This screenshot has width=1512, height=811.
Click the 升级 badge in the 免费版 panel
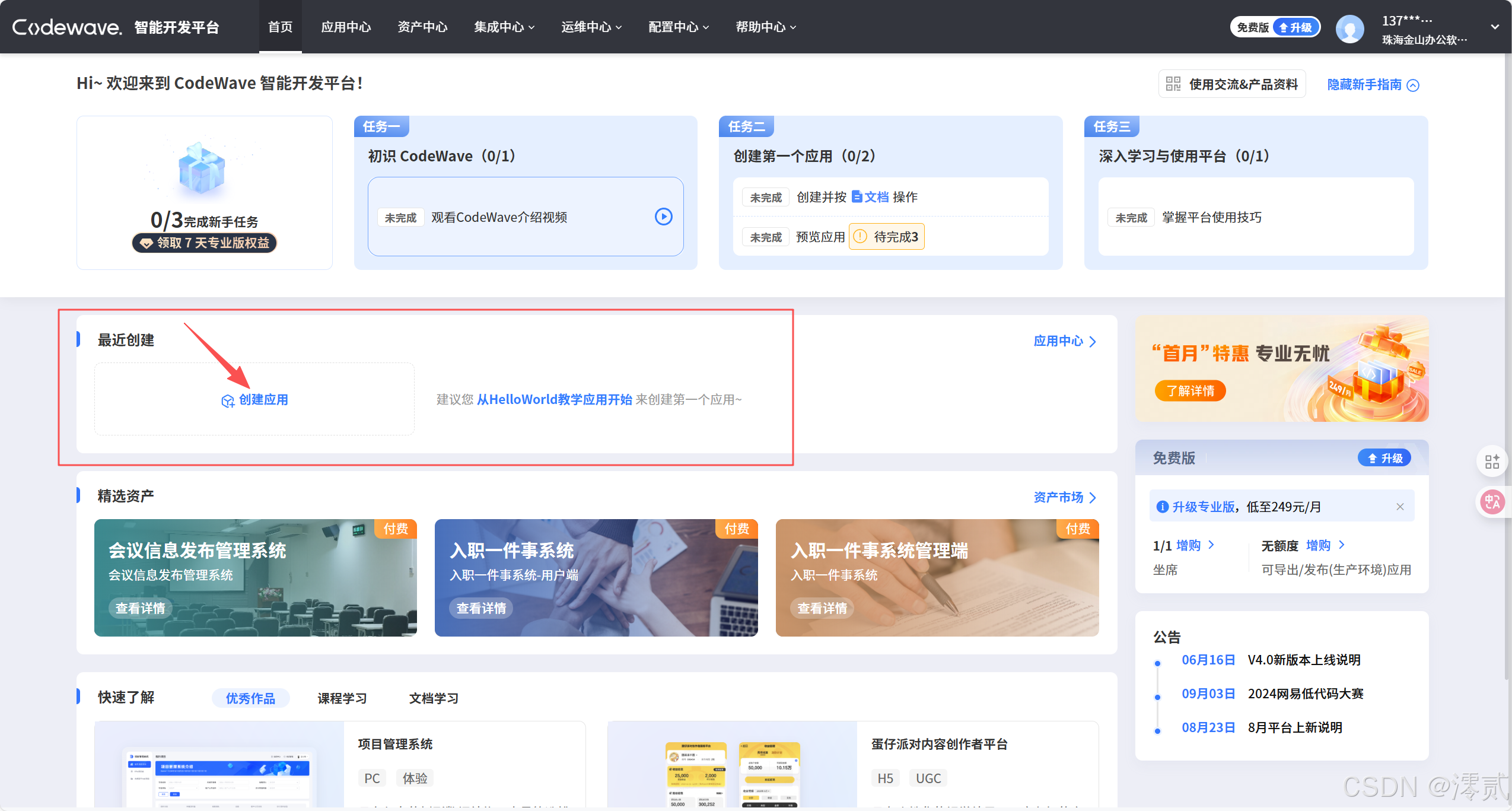(x=1384, y=457)
